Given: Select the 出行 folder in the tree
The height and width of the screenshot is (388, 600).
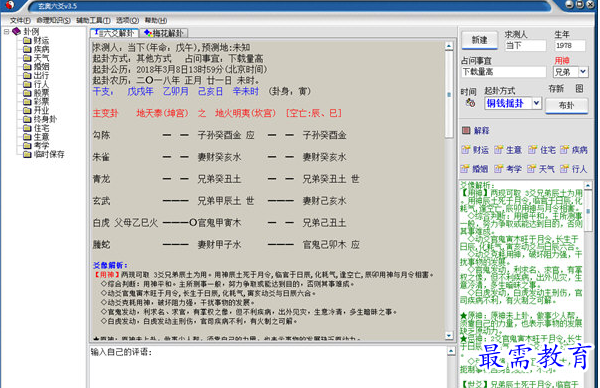Looking at the screenshot, I should point(36,75).
